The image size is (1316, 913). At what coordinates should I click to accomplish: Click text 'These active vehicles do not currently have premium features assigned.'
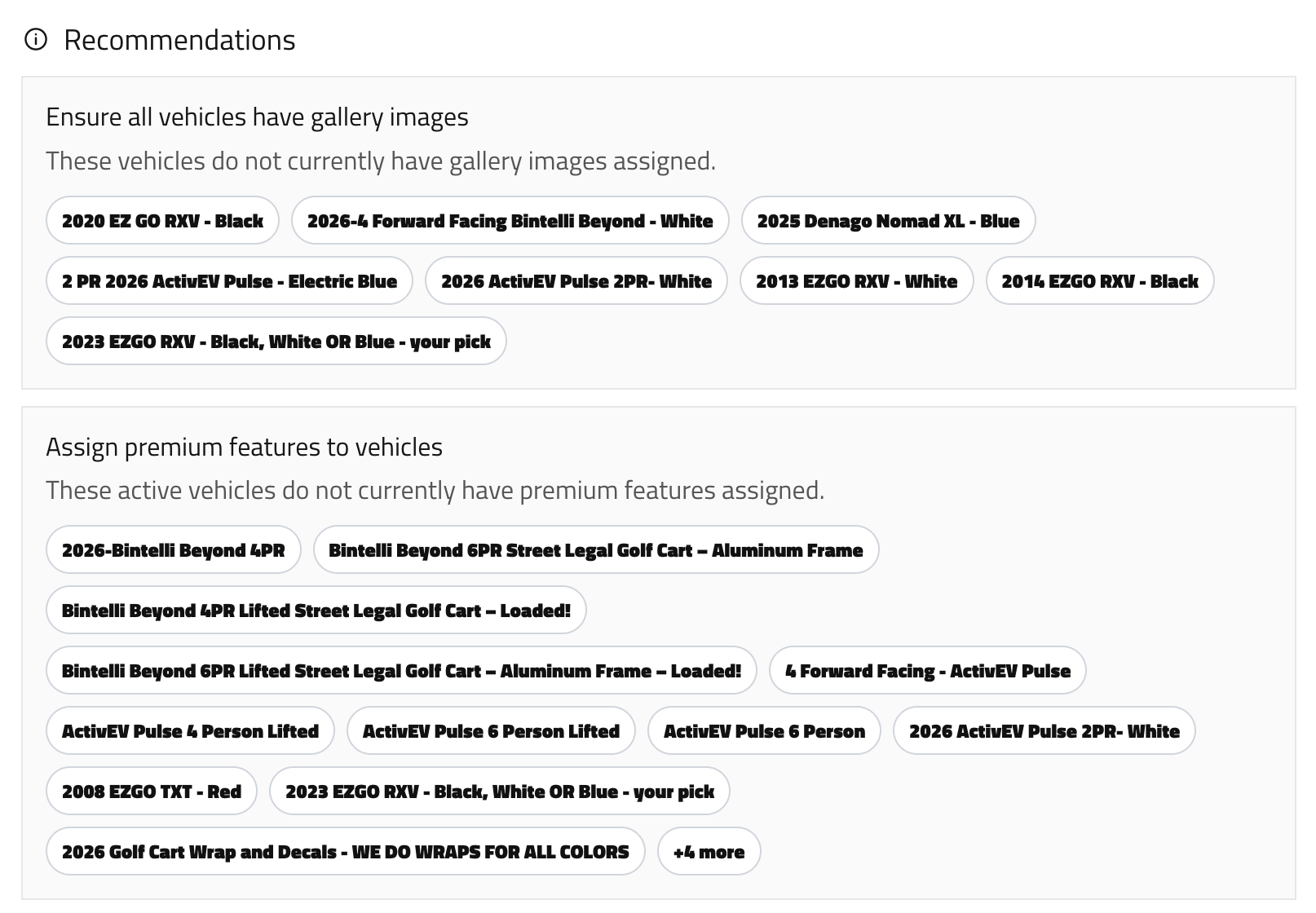click(x=435, y=490)
